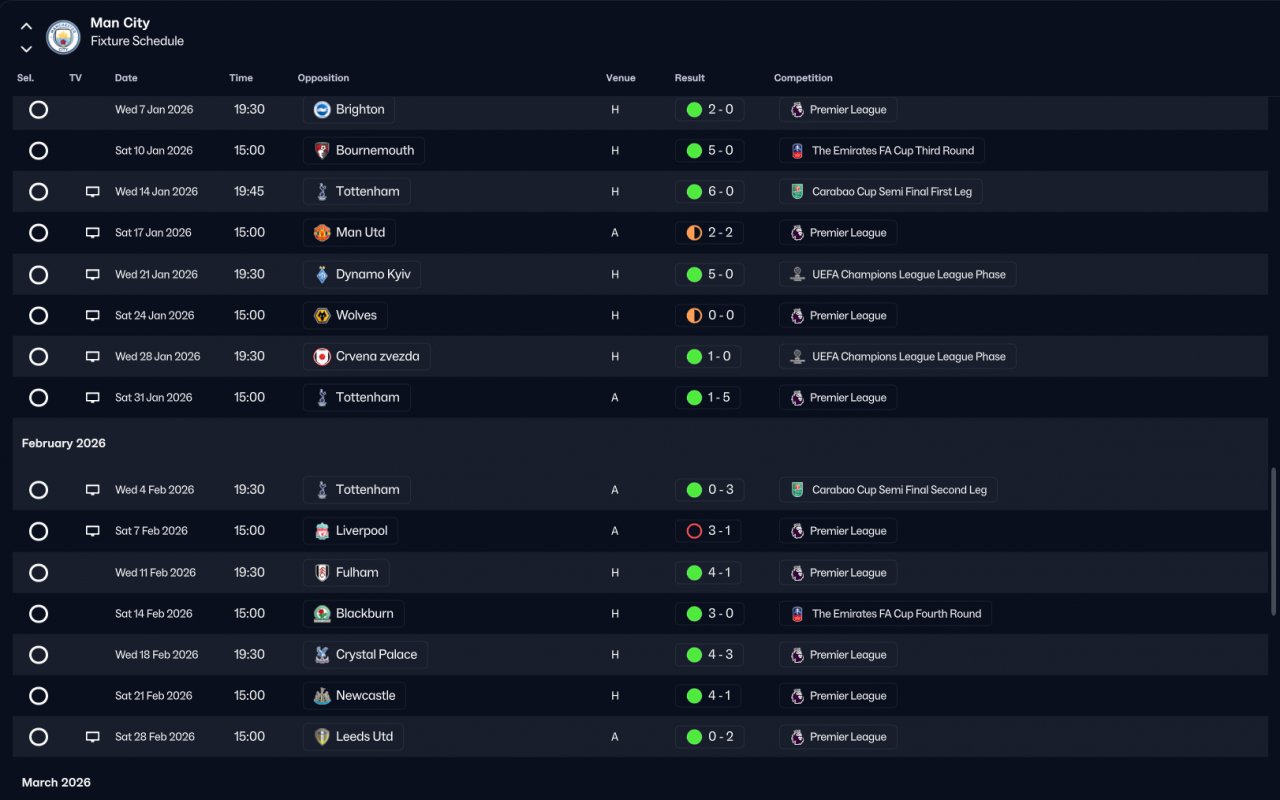The height and width of the screenshot is (800, 1280).
Task: Sort fixtures by the Date column header
Action: 126,78
